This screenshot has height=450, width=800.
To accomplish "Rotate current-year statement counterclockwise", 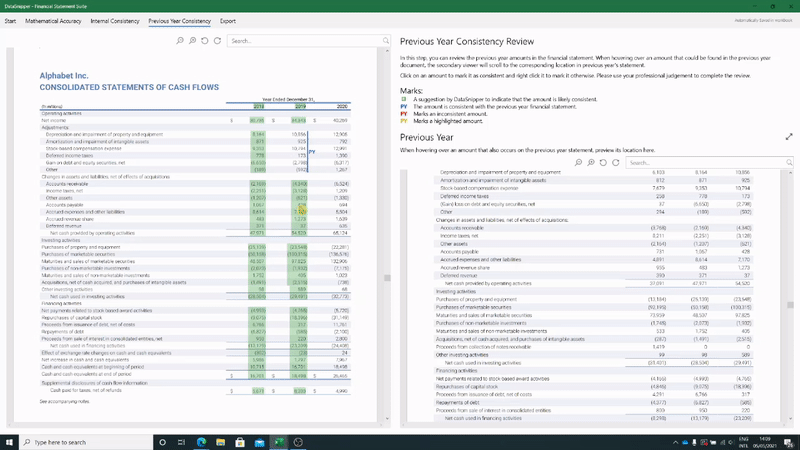I will (205, 41).
